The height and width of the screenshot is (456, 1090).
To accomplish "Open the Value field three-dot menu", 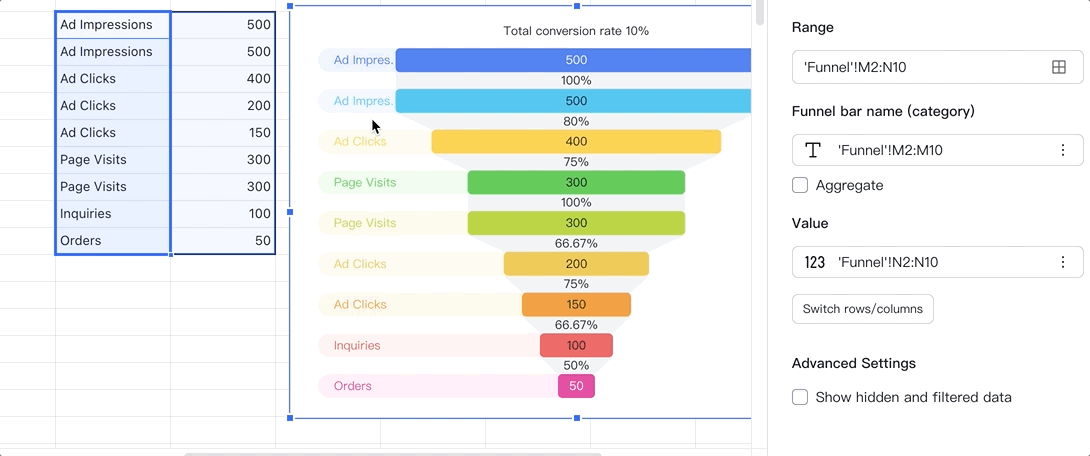I will click(x=1062, y=262).
